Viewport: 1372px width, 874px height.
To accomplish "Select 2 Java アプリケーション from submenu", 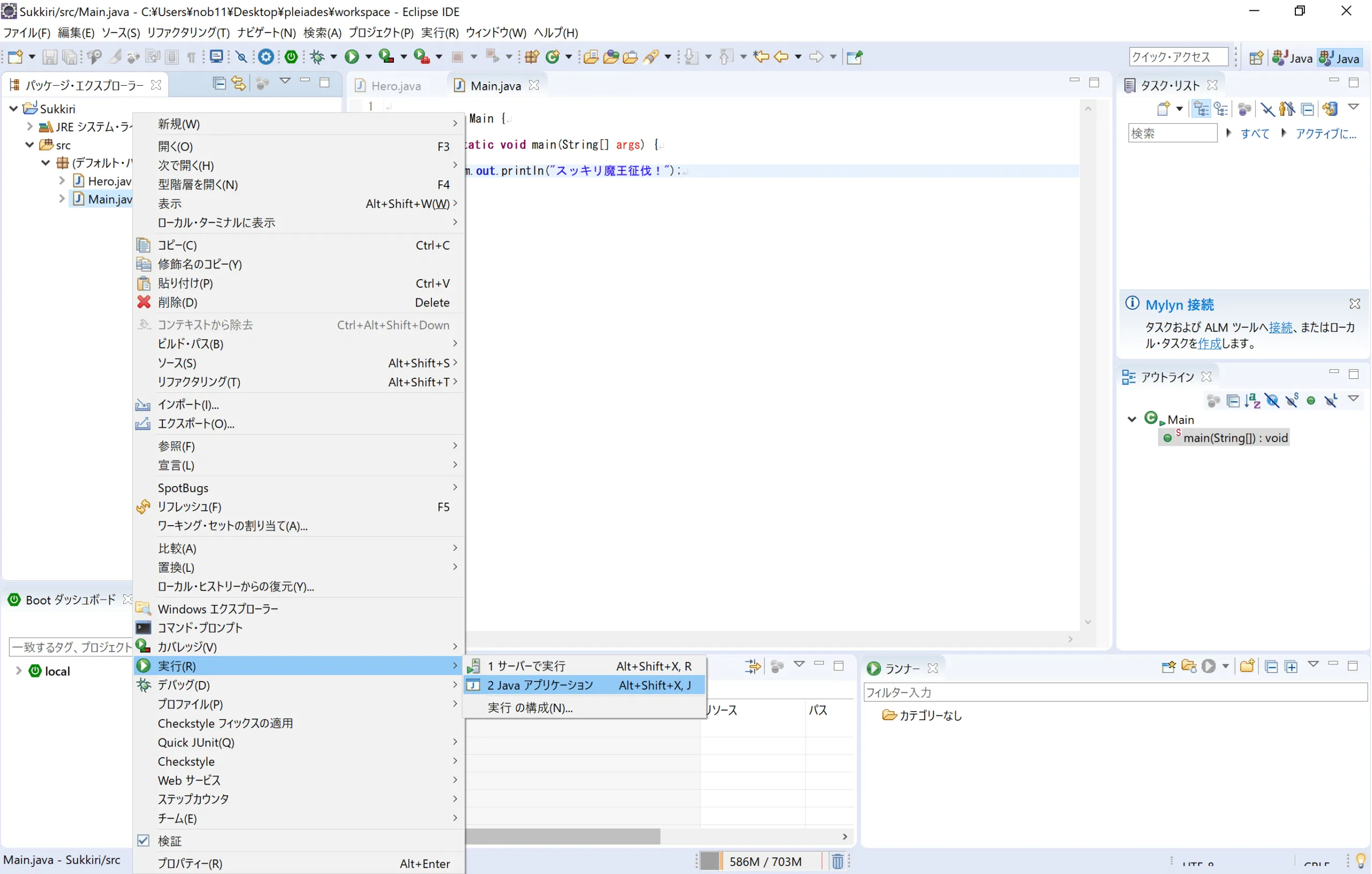I will tap(585, 685).
